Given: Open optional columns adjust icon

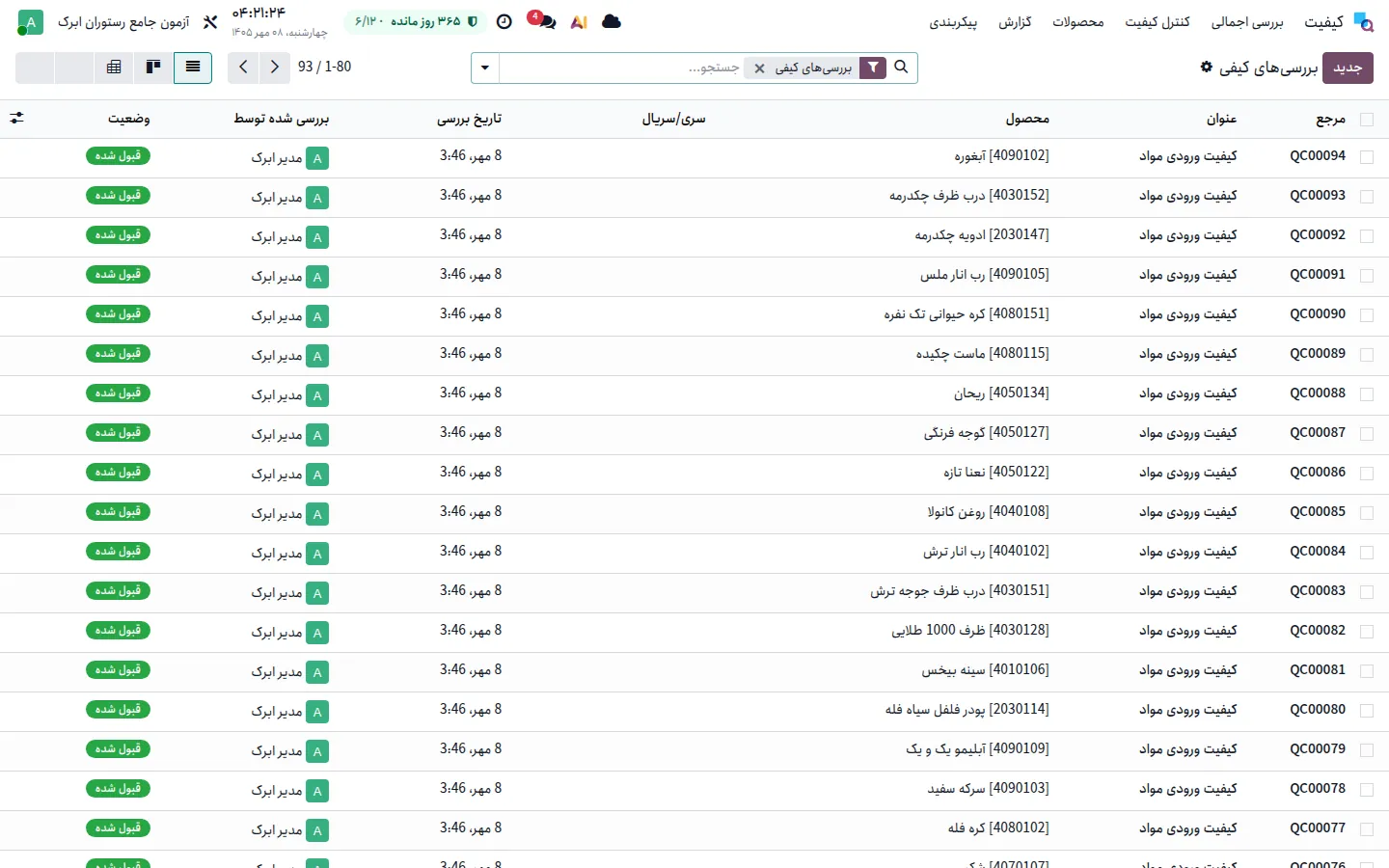Looking at the screenshot, I should pos(16,118).
